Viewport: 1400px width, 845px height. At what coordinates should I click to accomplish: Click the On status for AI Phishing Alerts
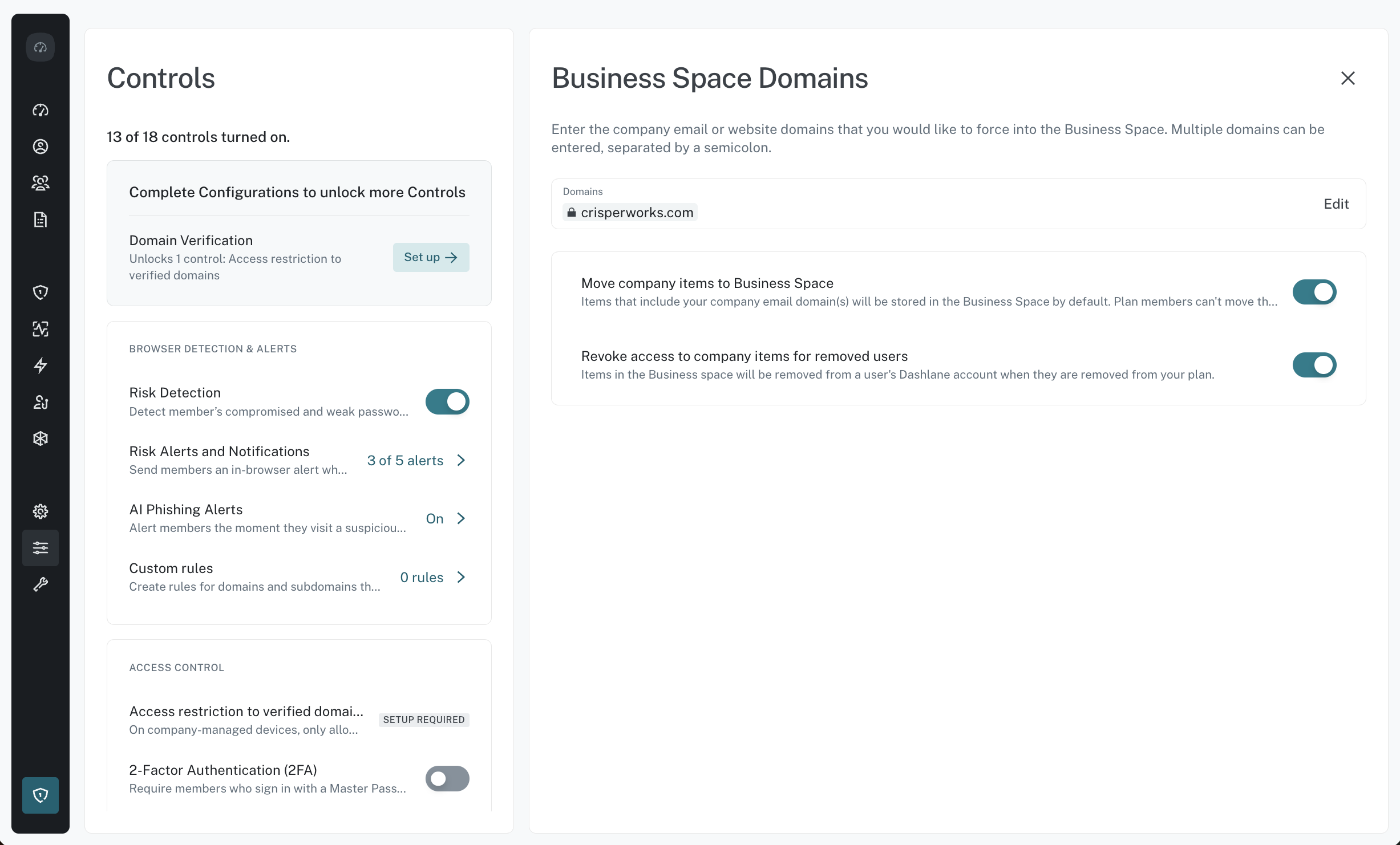coord(435,519)
